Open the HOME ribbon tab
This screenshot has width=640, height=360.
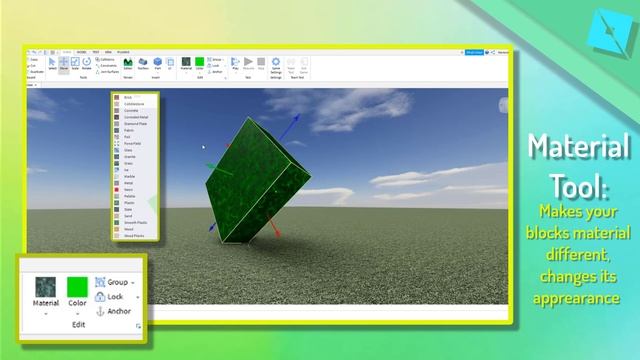click(x=67, y=52)
